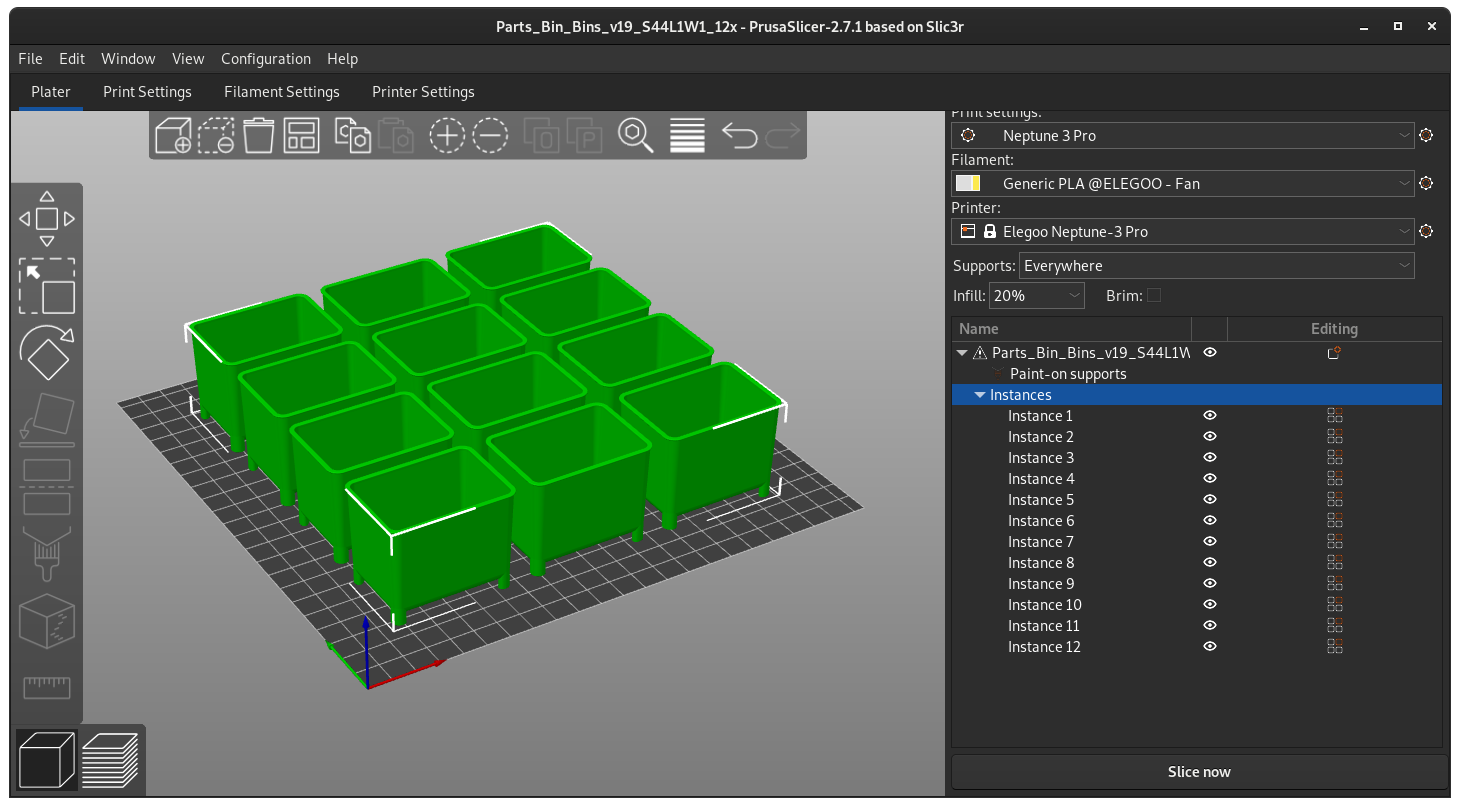
Task: Add a model using the Add icon
Action: click(x=173, y=135)
